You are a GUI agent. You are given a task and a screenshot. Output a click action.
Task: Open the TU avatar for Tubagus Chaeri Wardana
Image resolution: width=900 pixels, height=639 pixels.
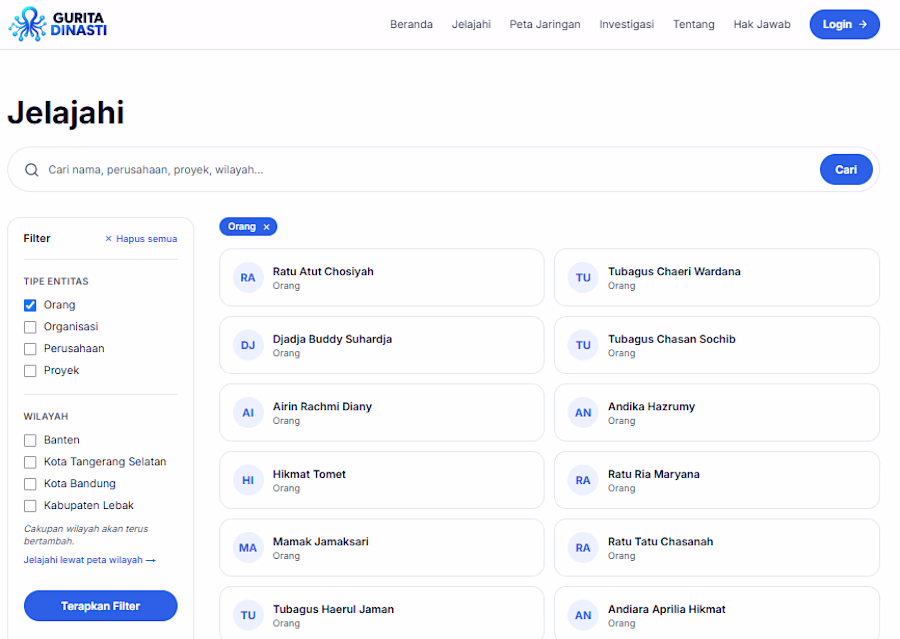point(583,278)
